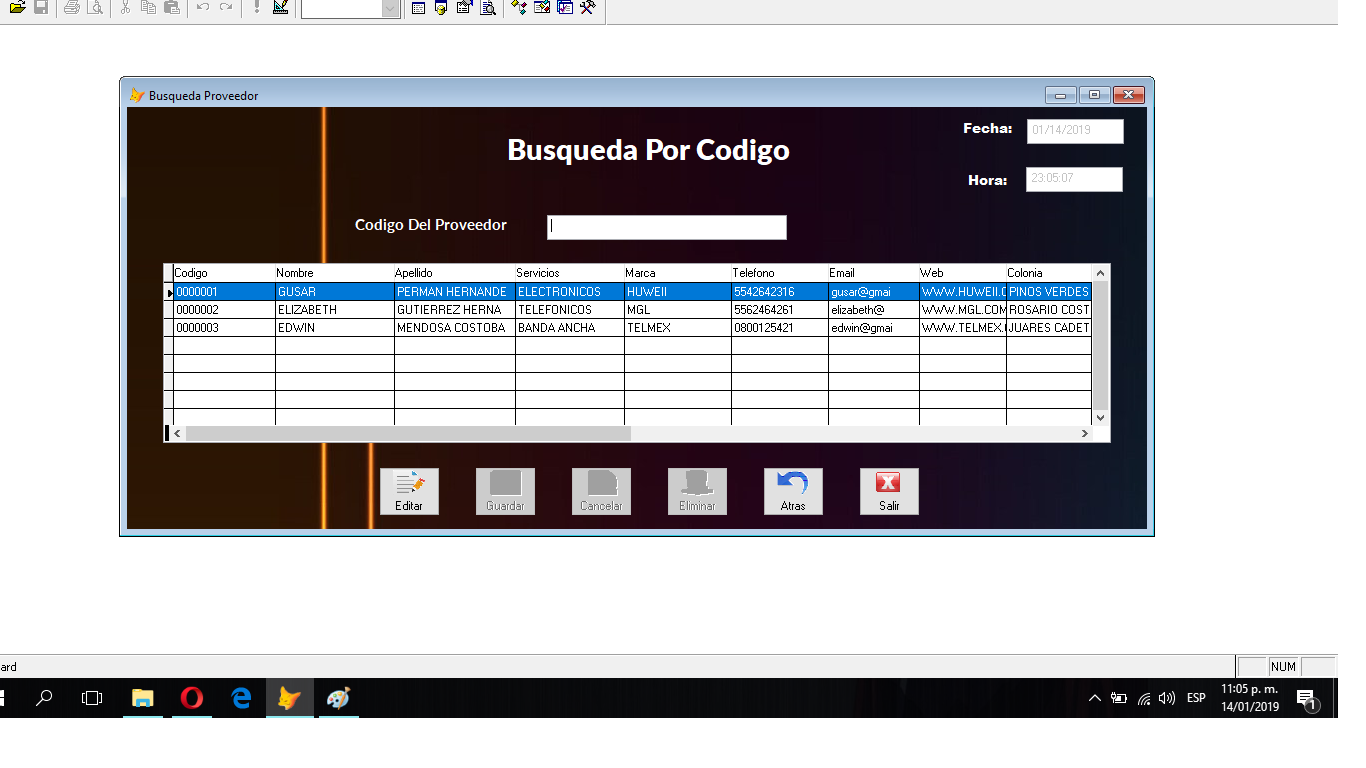Click the Class Browser toolbar icon
The height and width of the screenshot is (768, 1366).
[519, 7]
